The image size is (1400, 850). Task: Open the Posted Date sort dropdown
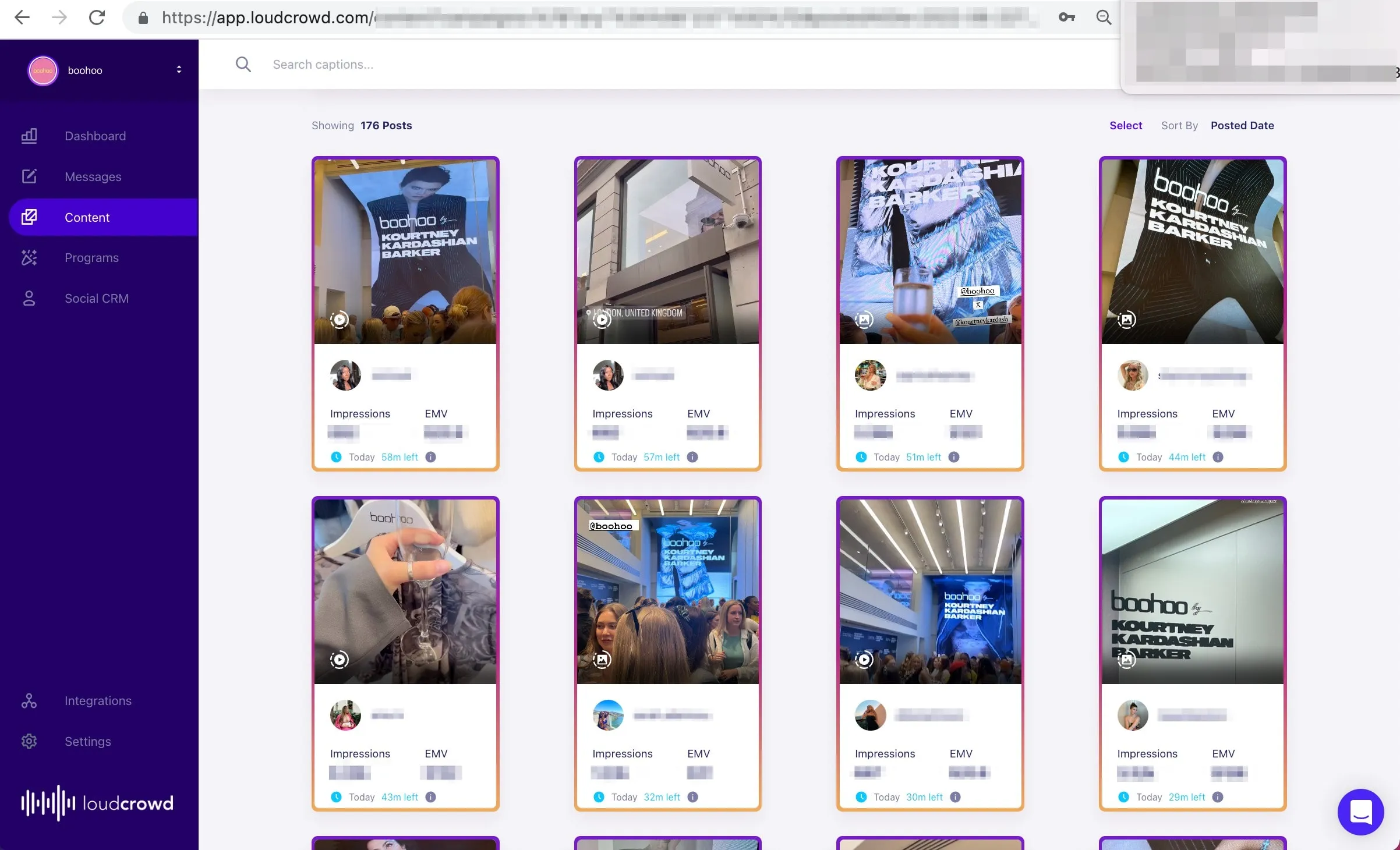[1242, 126]
